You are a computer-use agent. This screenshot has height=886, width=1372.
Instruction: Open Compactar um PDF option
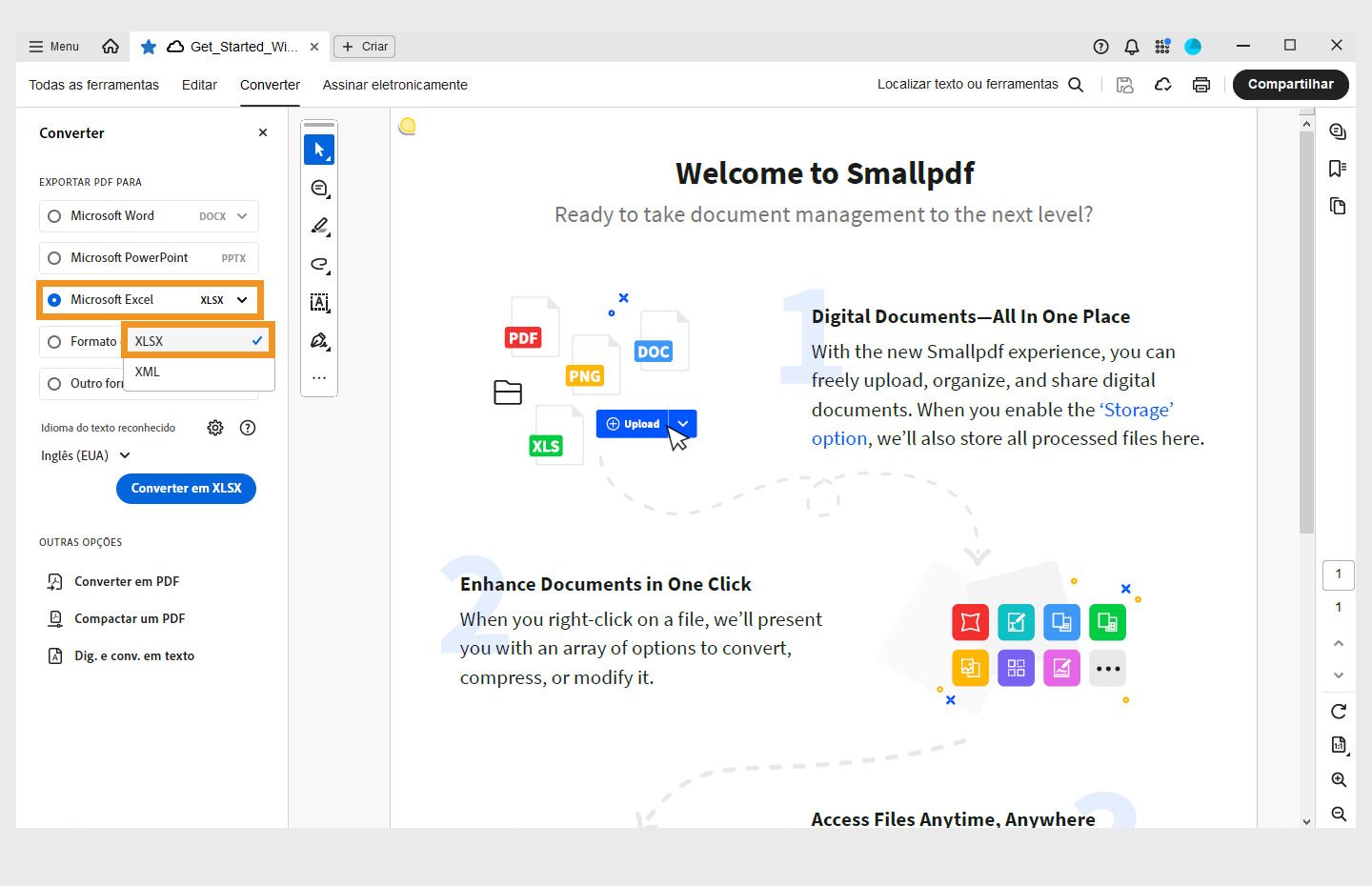point(116,618)
